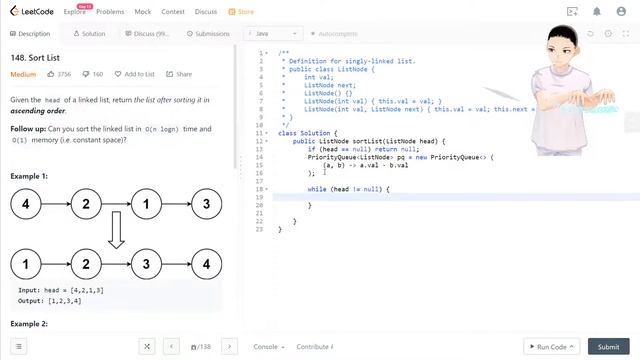Open the Java language dropdown
The width and height of the screenshot is (640, 360).
pyautogui.click(x=273, y=33)
